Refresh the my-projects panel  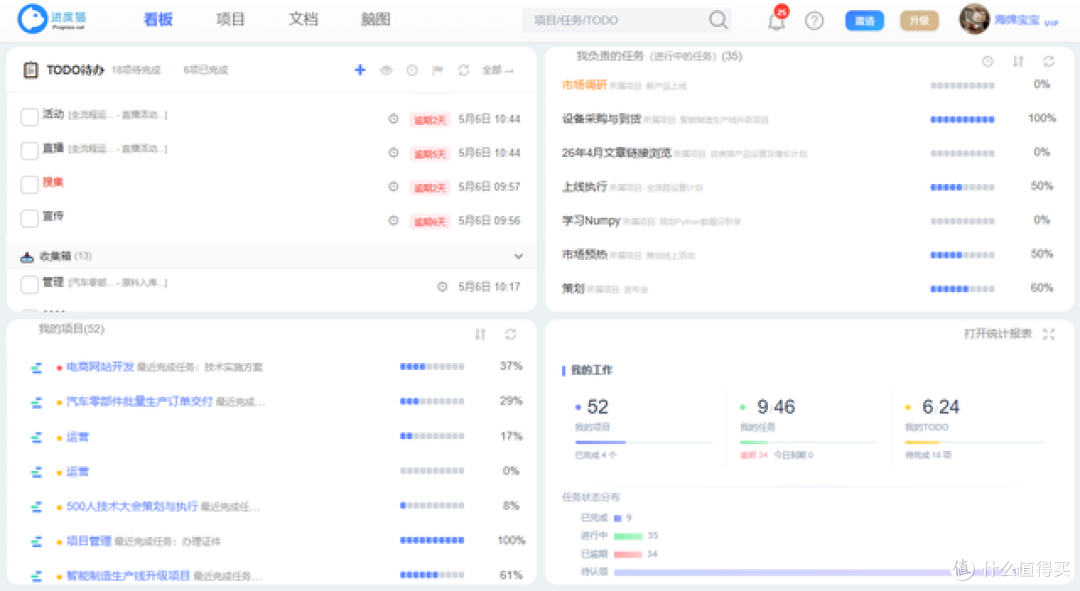tap(510, 334)
